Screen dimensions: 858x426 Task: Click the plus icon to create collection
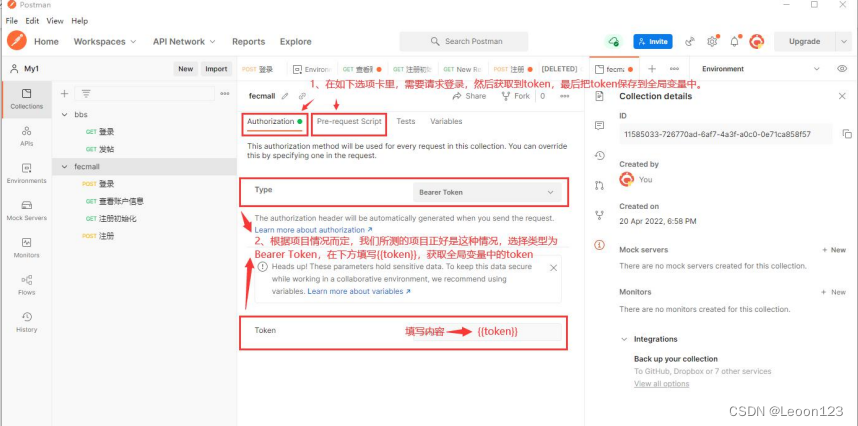(x=64, y=94)
